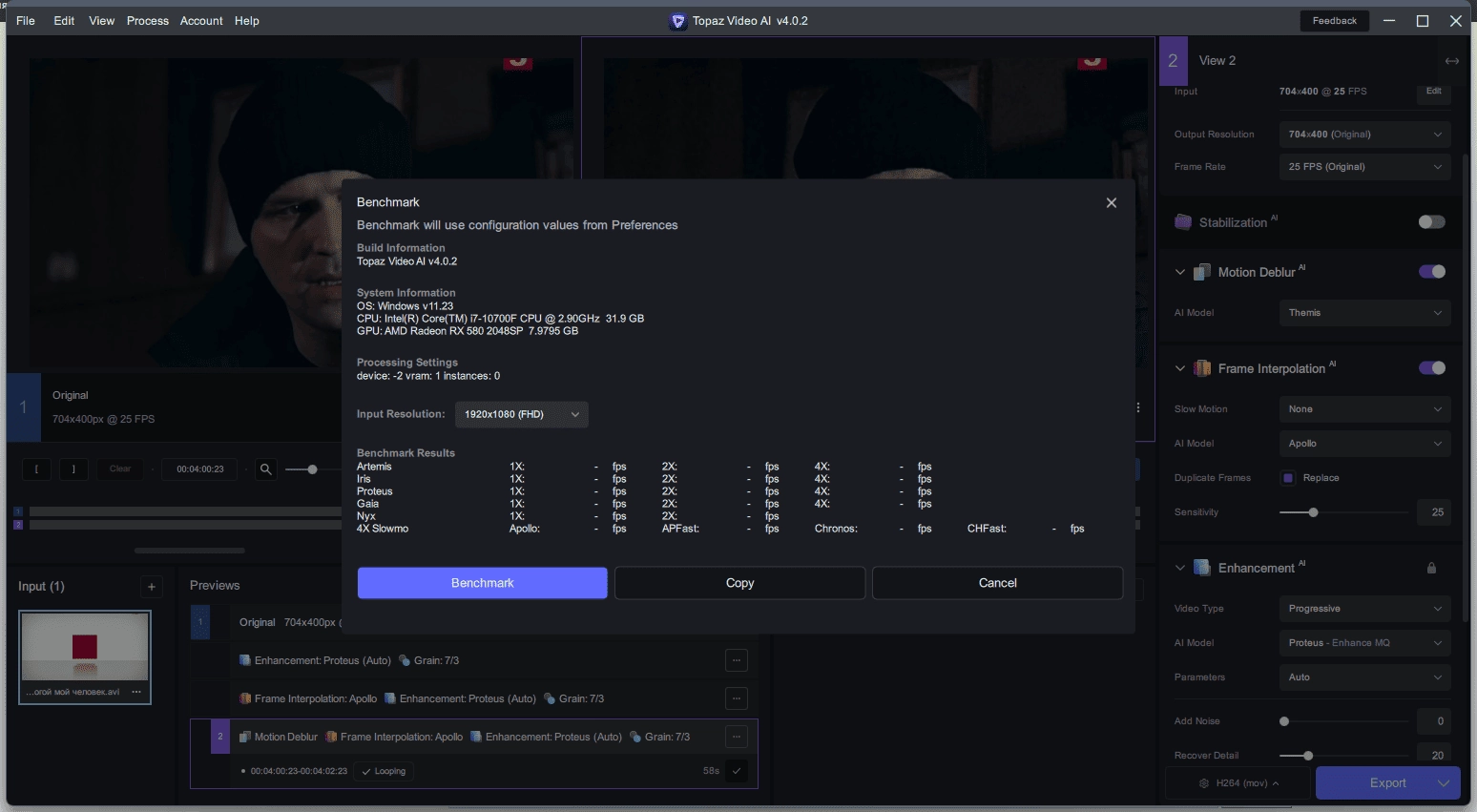Open options for the Enhancement: Proteus preview
Image resolution: width=1477 pixels, height=812 pixels.
736,660
